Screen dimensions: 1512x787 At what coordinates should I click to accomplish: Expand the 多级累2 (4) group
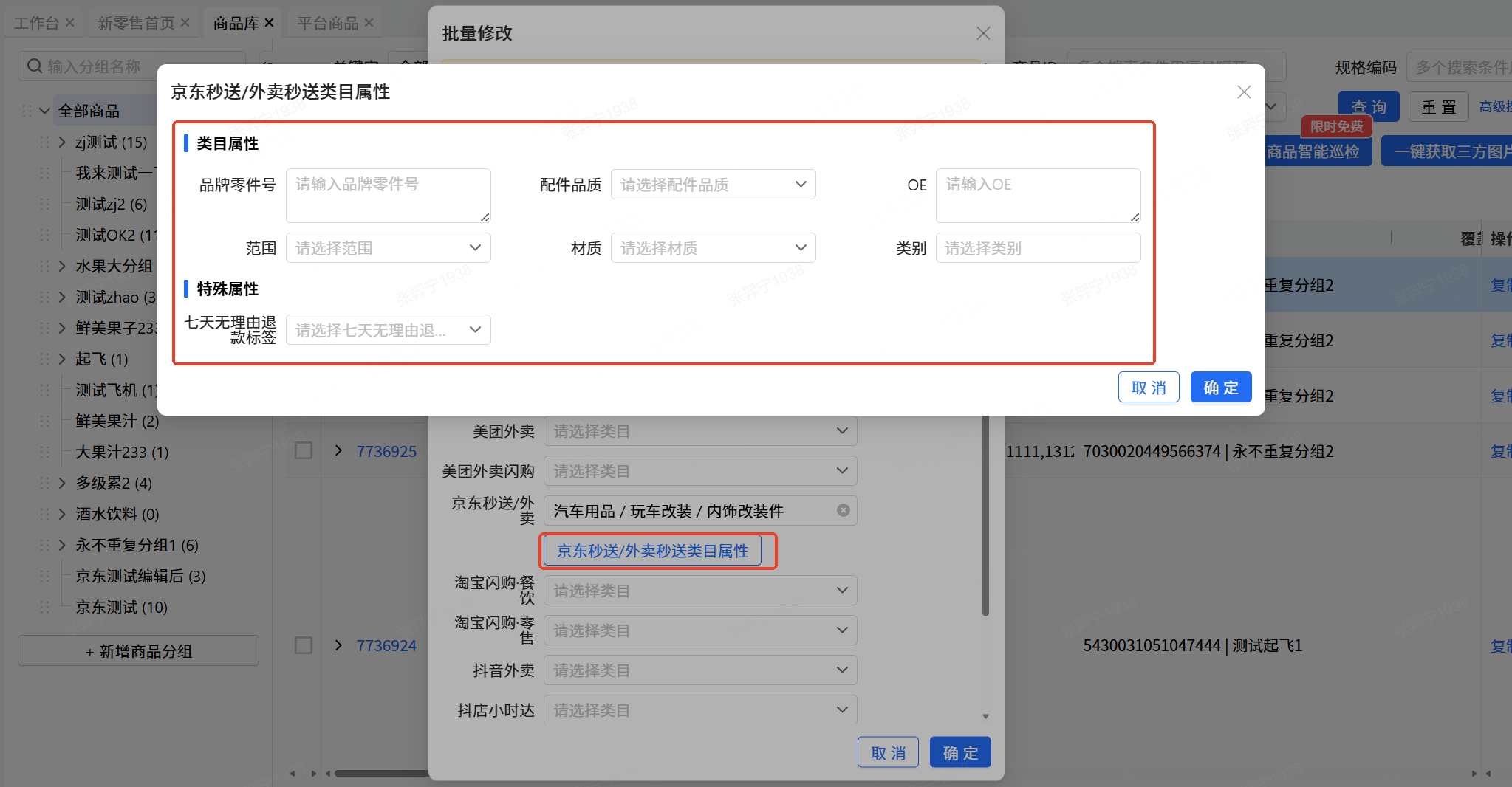tap(62, 483)
